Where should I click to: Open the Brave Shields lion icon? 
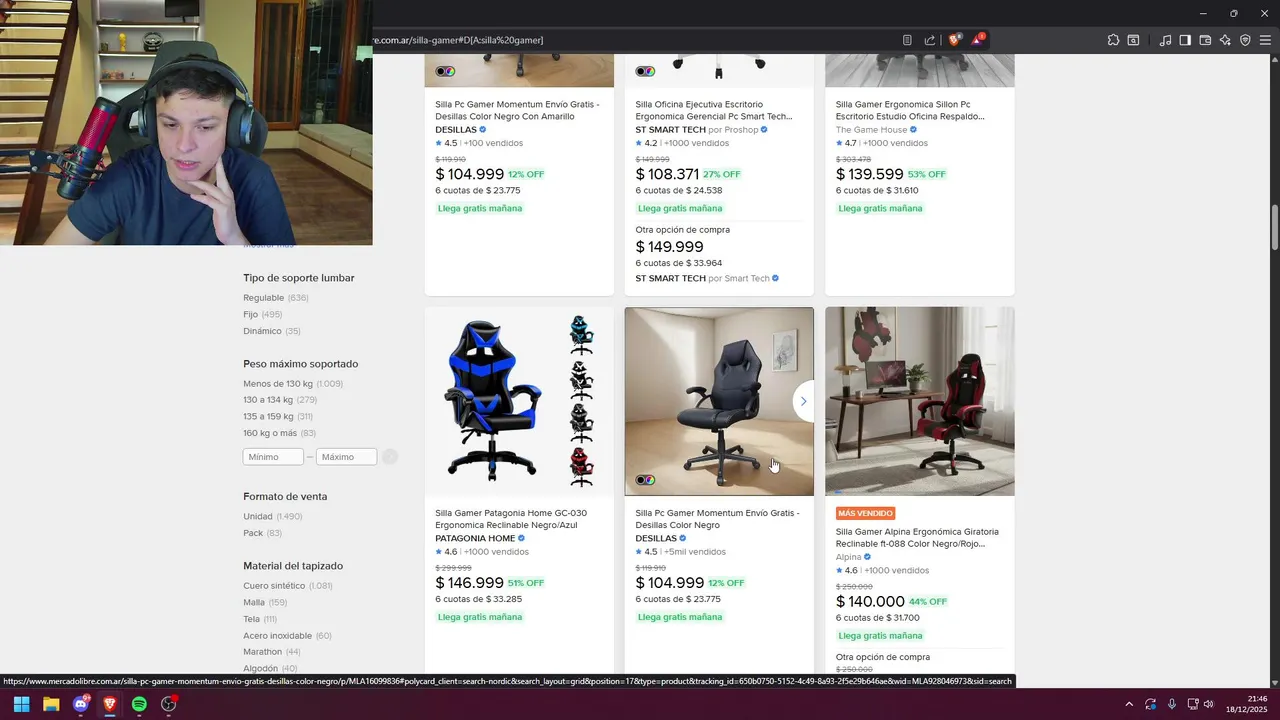pyautogui.click(x=954, y=40)
